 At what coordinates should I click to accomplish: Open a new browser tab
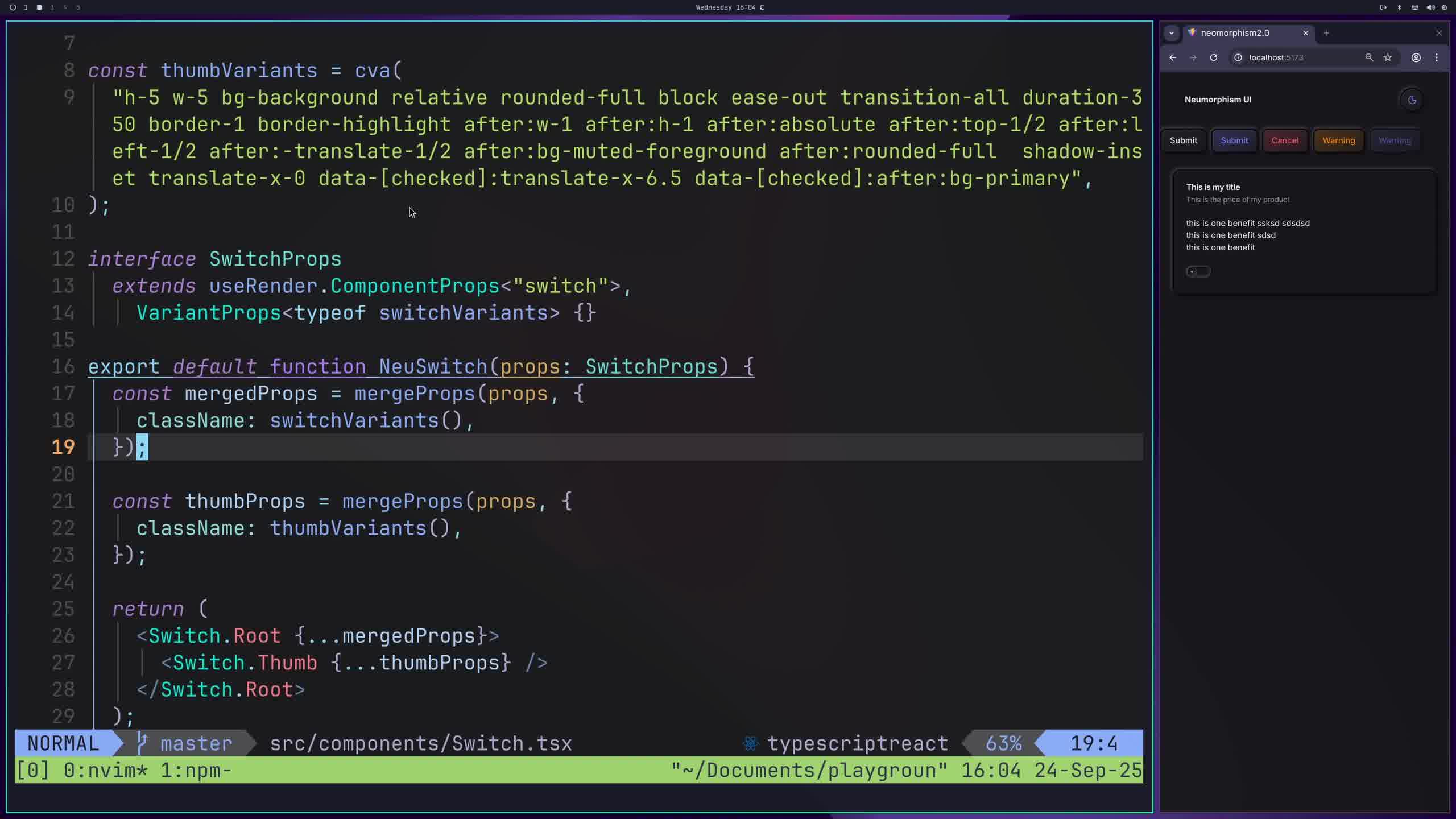(1326, 33)
